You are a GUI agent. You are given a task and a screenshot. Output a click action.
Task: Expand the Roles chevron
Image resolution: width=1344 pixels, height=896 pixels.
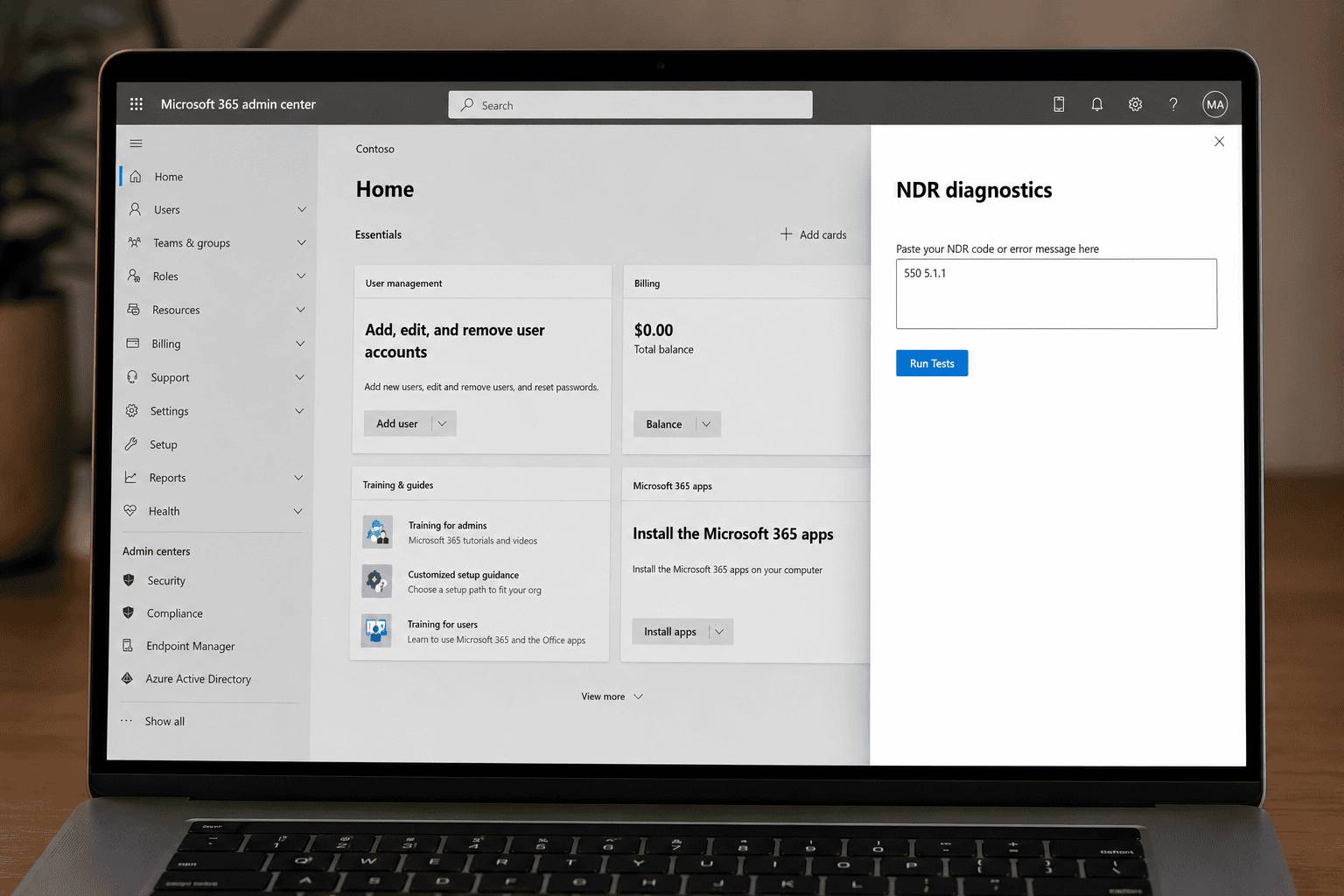tap(301, 276)
